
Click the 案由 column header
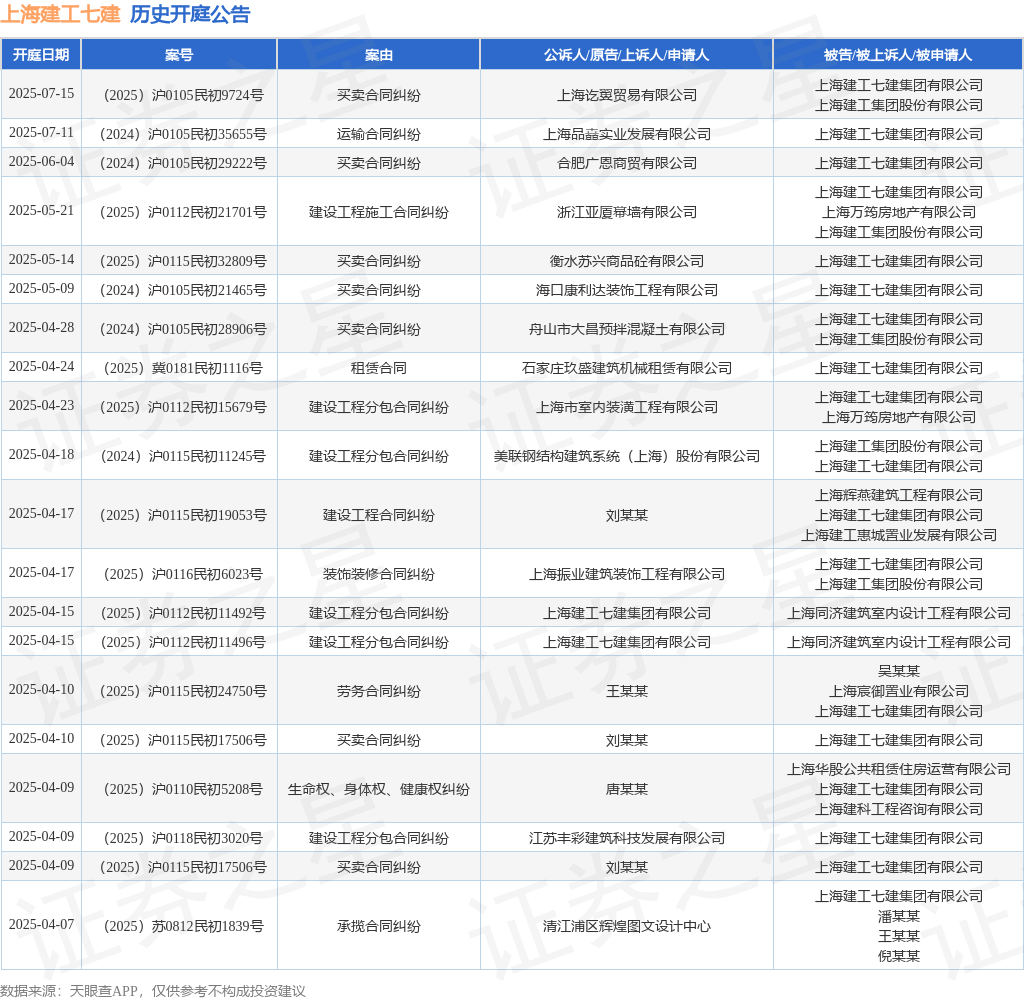point(379,55)
